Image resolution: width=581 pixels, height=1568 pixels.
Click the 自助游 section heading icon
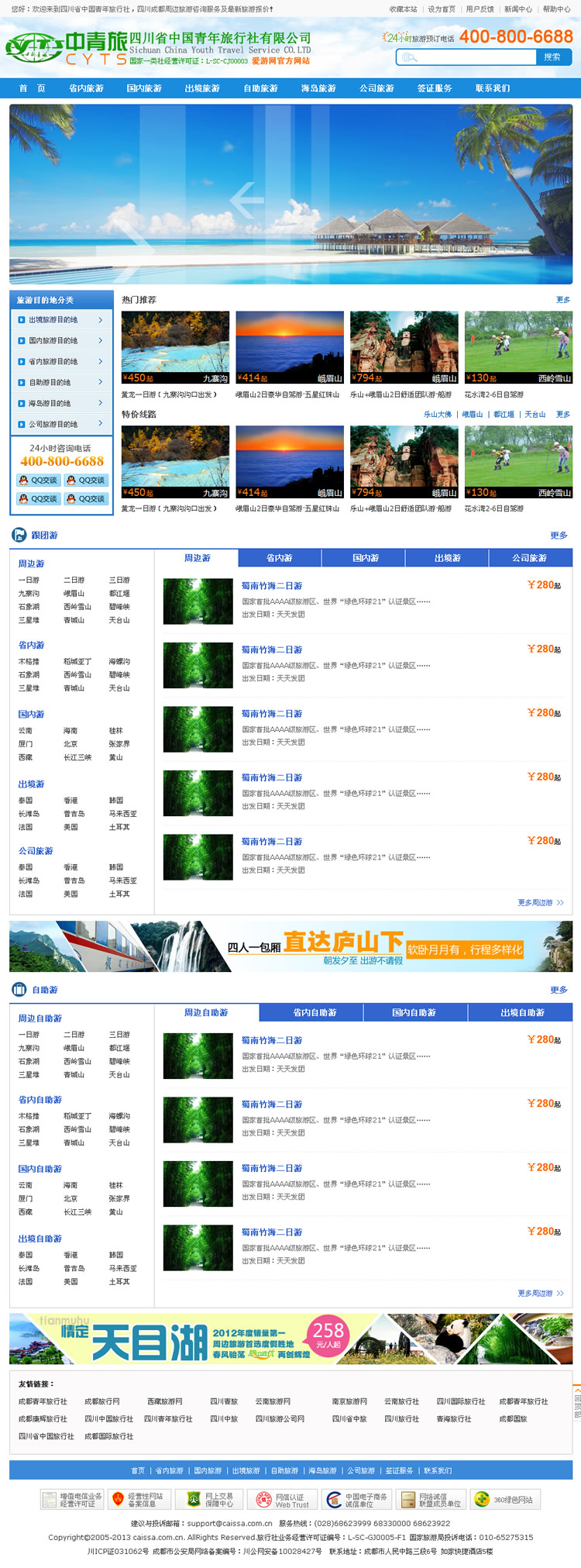[x=19, y=990]
